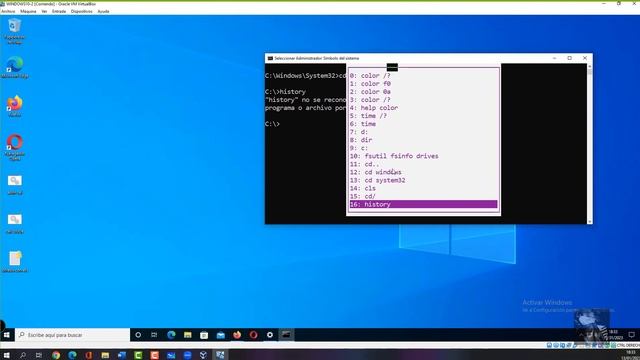Show hidden tray icons in guest
This screenshot has height=360, width=640.
tap(581, 335)
